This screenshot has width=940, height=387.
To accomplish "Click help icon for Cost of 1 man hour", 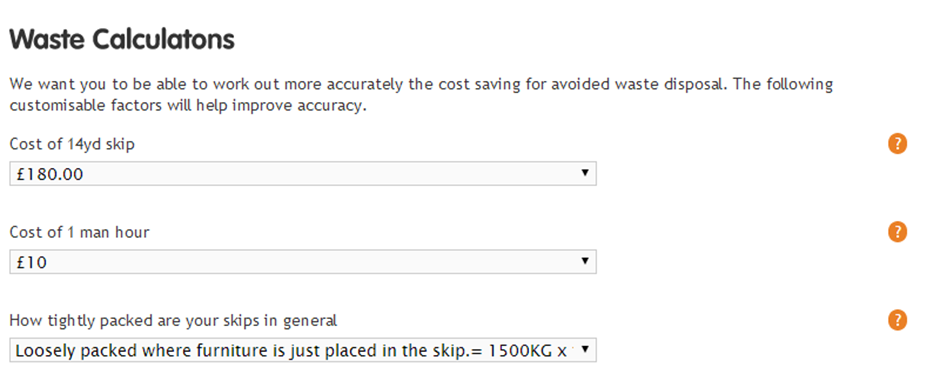I will [x=897, y=232].
